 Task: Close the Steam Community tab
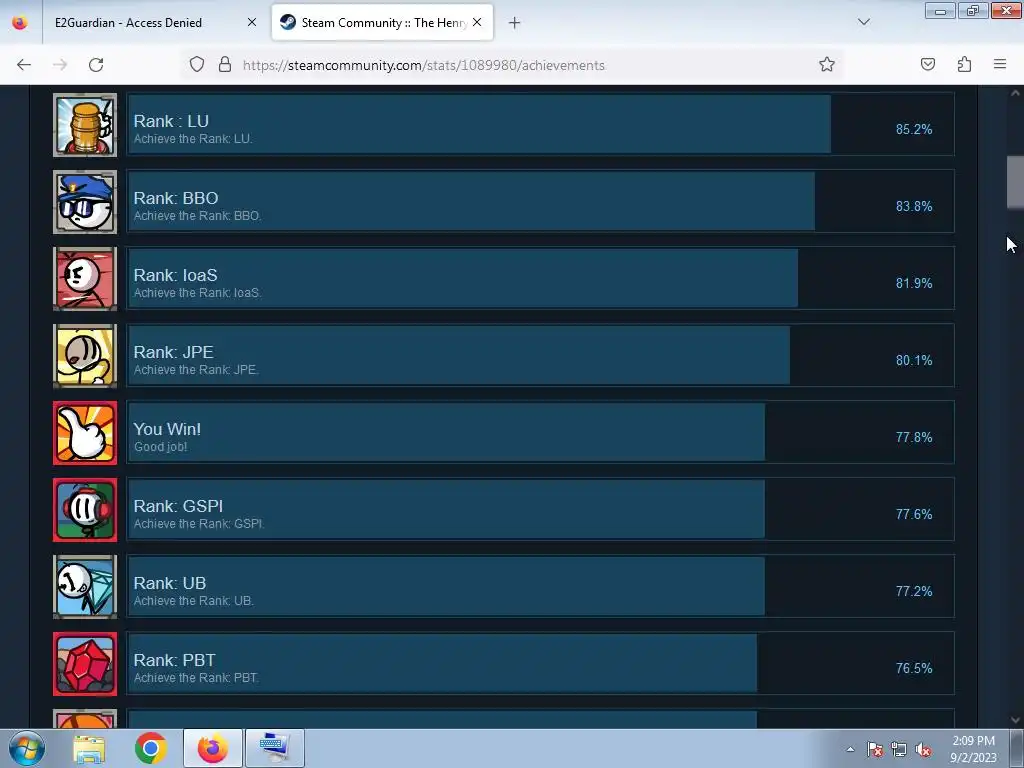(x=477, y=22)
